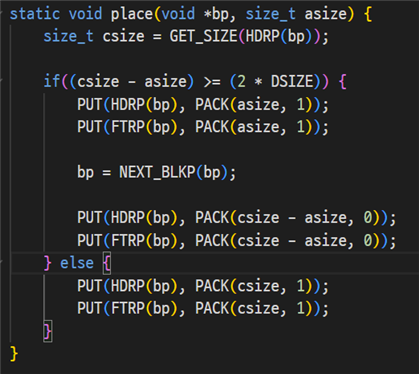Click the number '2' in the if condition
Viewport: 419px width, 377px height.
tap(242, 81)
